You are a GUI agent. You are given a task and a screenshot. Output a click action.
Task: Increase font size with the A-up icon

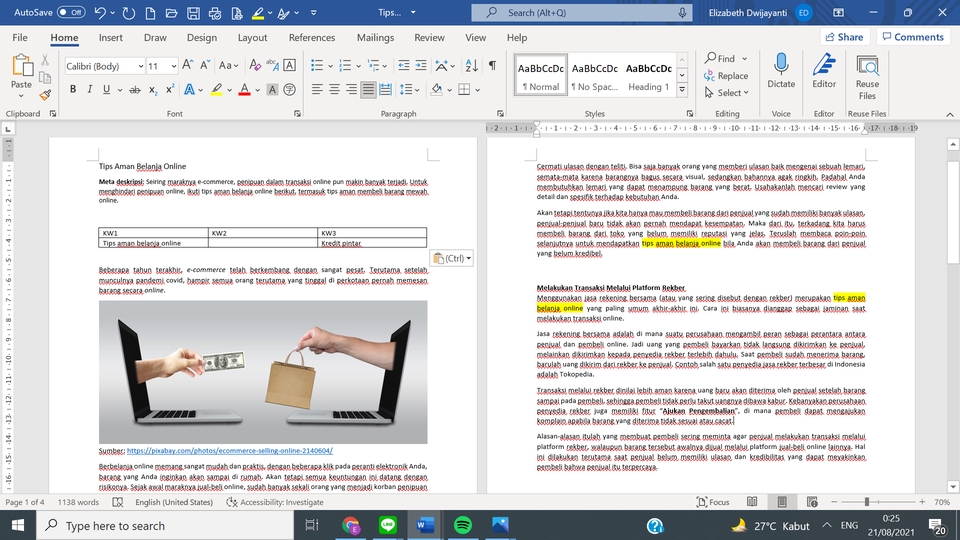click(x=188, y=66)
